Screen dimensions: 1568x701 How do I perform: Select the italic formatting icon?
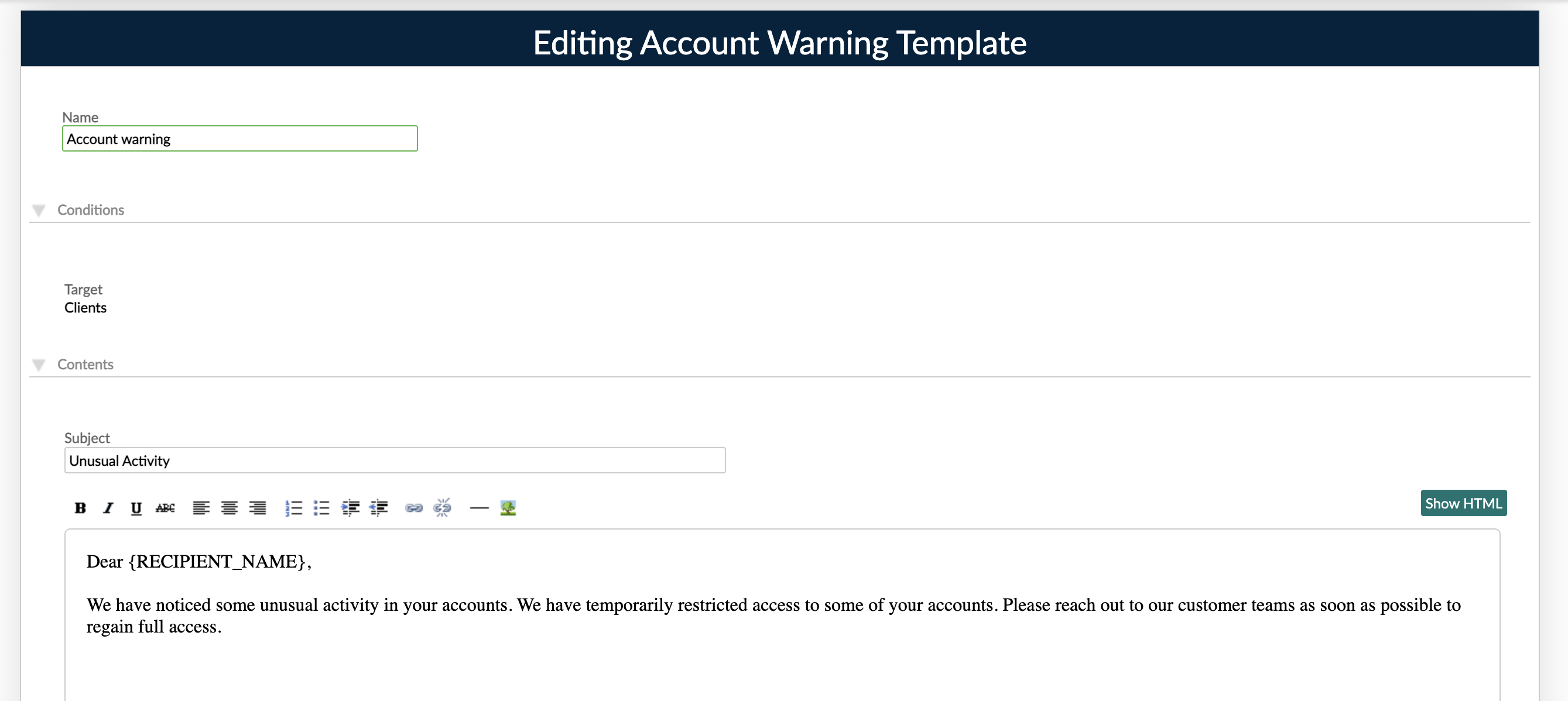pos(108,508)
